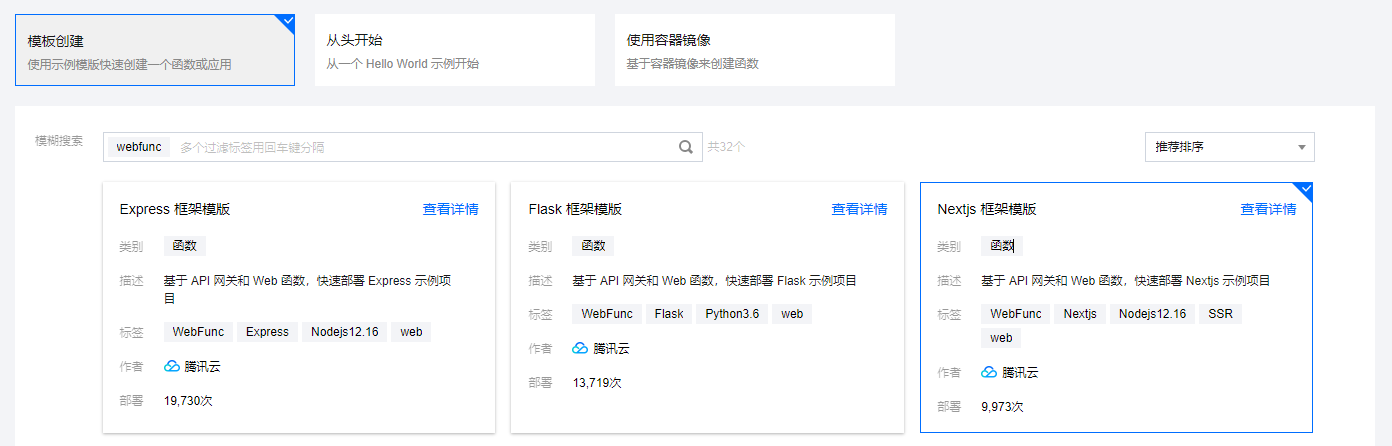Click the WebFunc tag in Nextjs card
1392x446 pixels.
point(1016,314)
